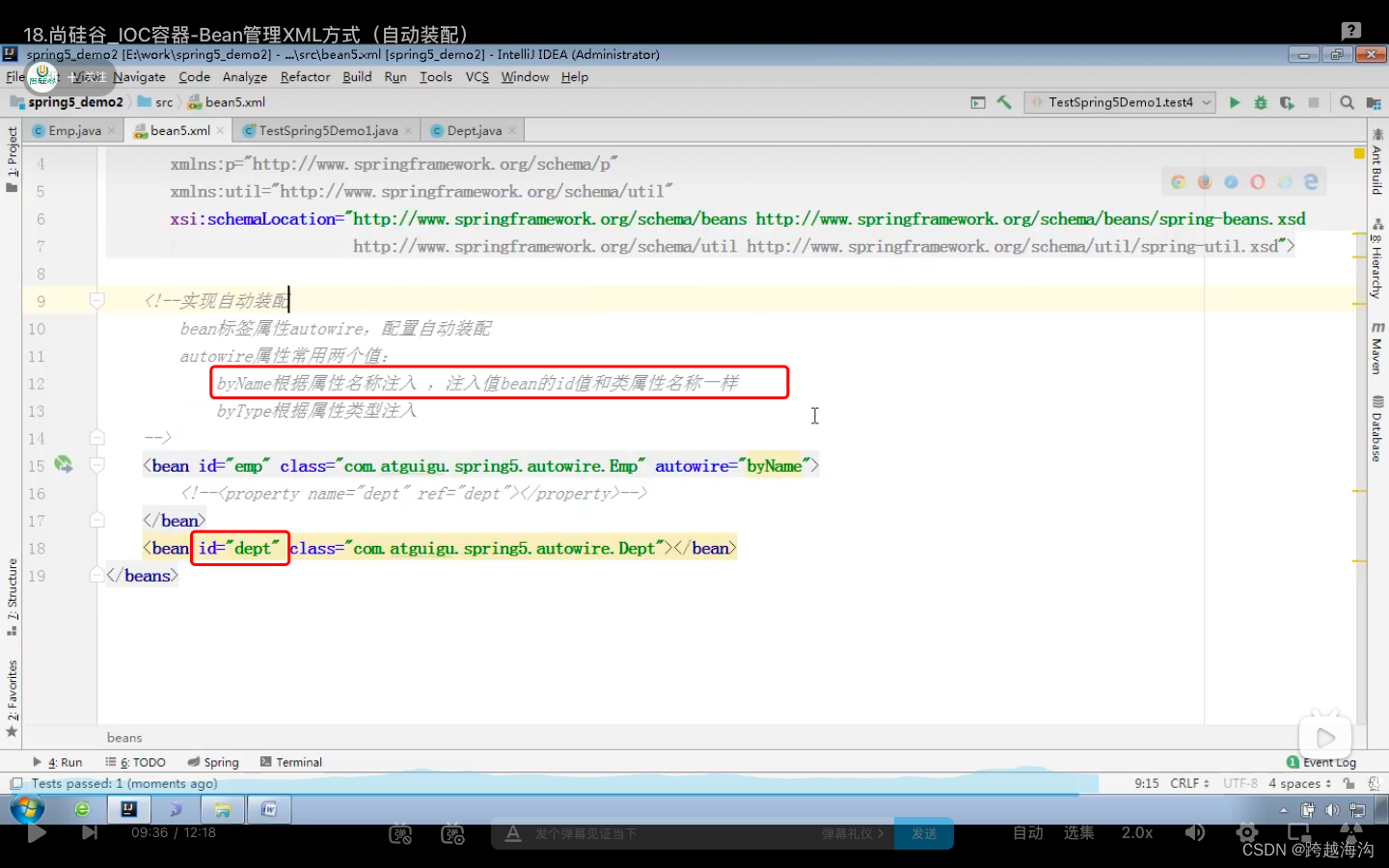
Task: Toggle the Ant Build tool window
Action: tap(1376, 164)
